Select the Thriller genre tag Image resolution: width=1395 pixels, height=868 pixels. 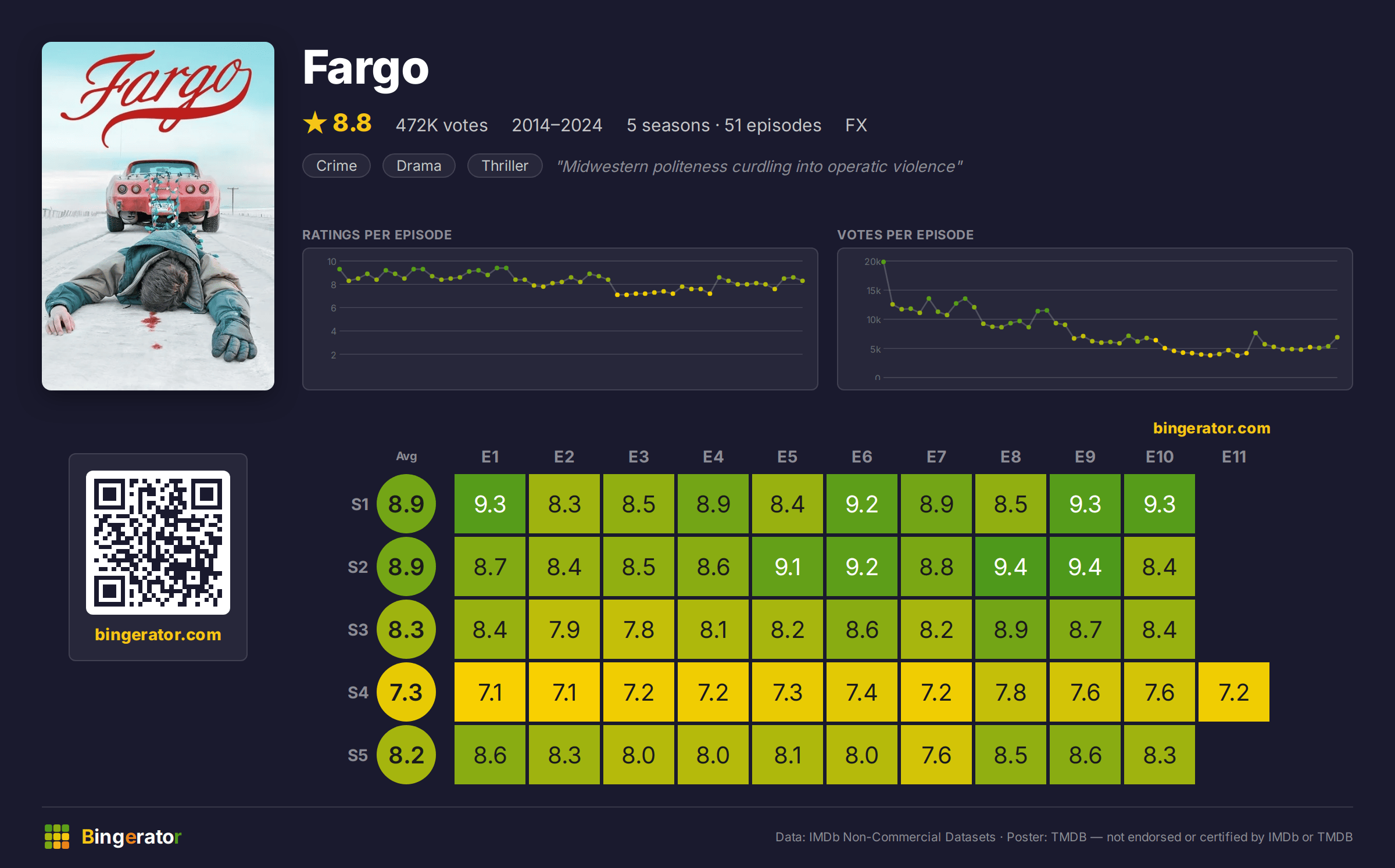505,166
